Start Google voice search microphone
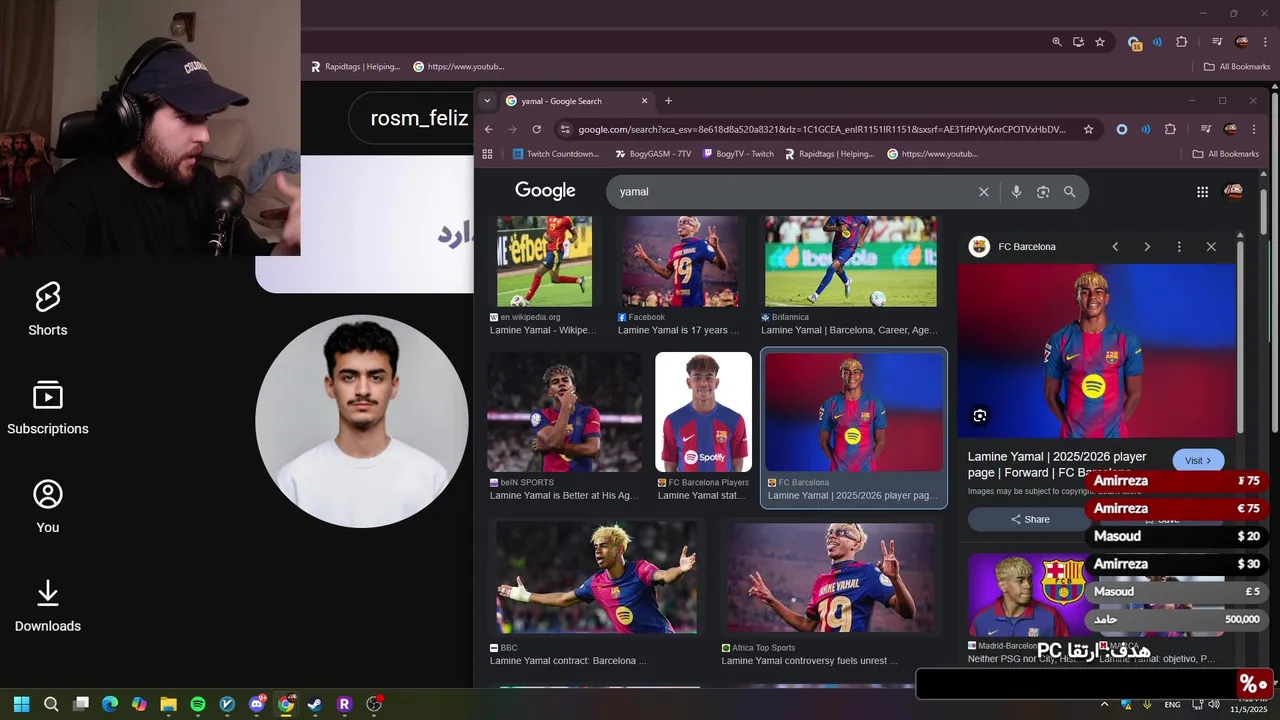 (1016, 192)
